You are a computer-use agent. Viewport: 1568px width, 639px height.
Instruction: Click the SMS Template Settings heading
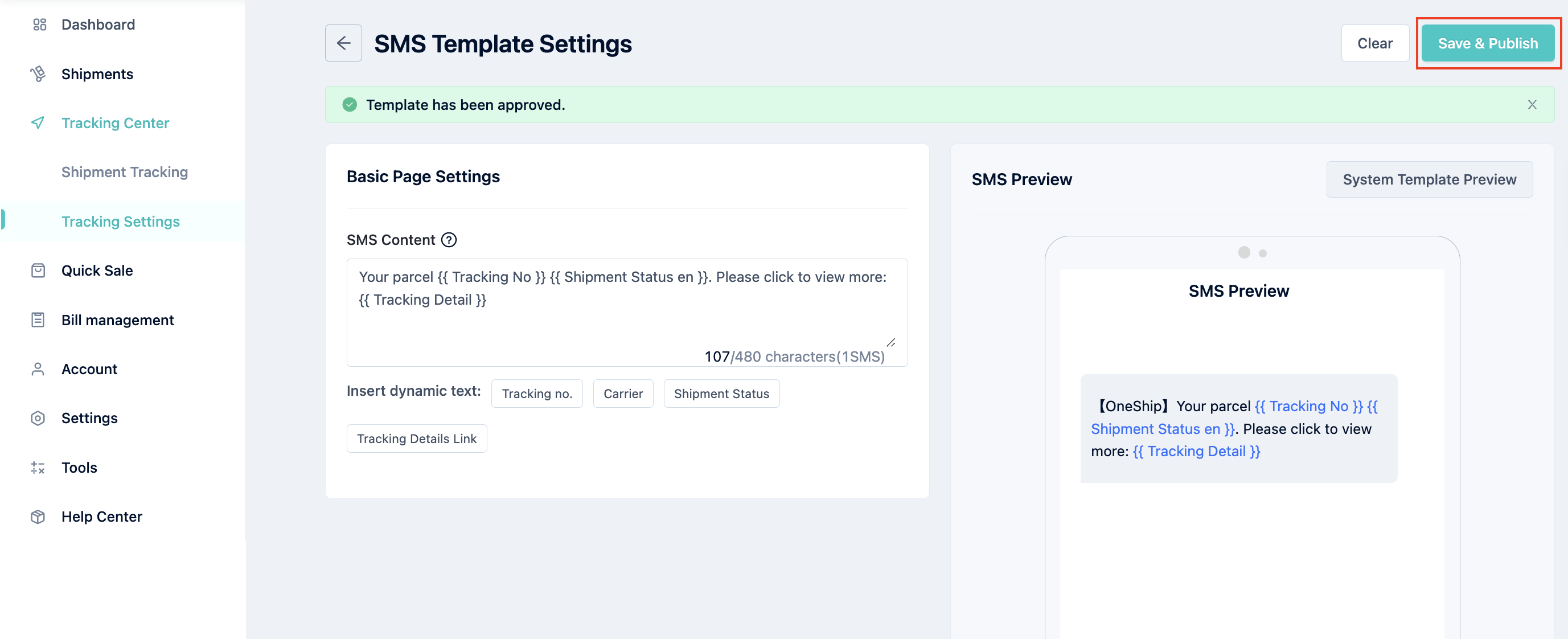coord(503,44)
